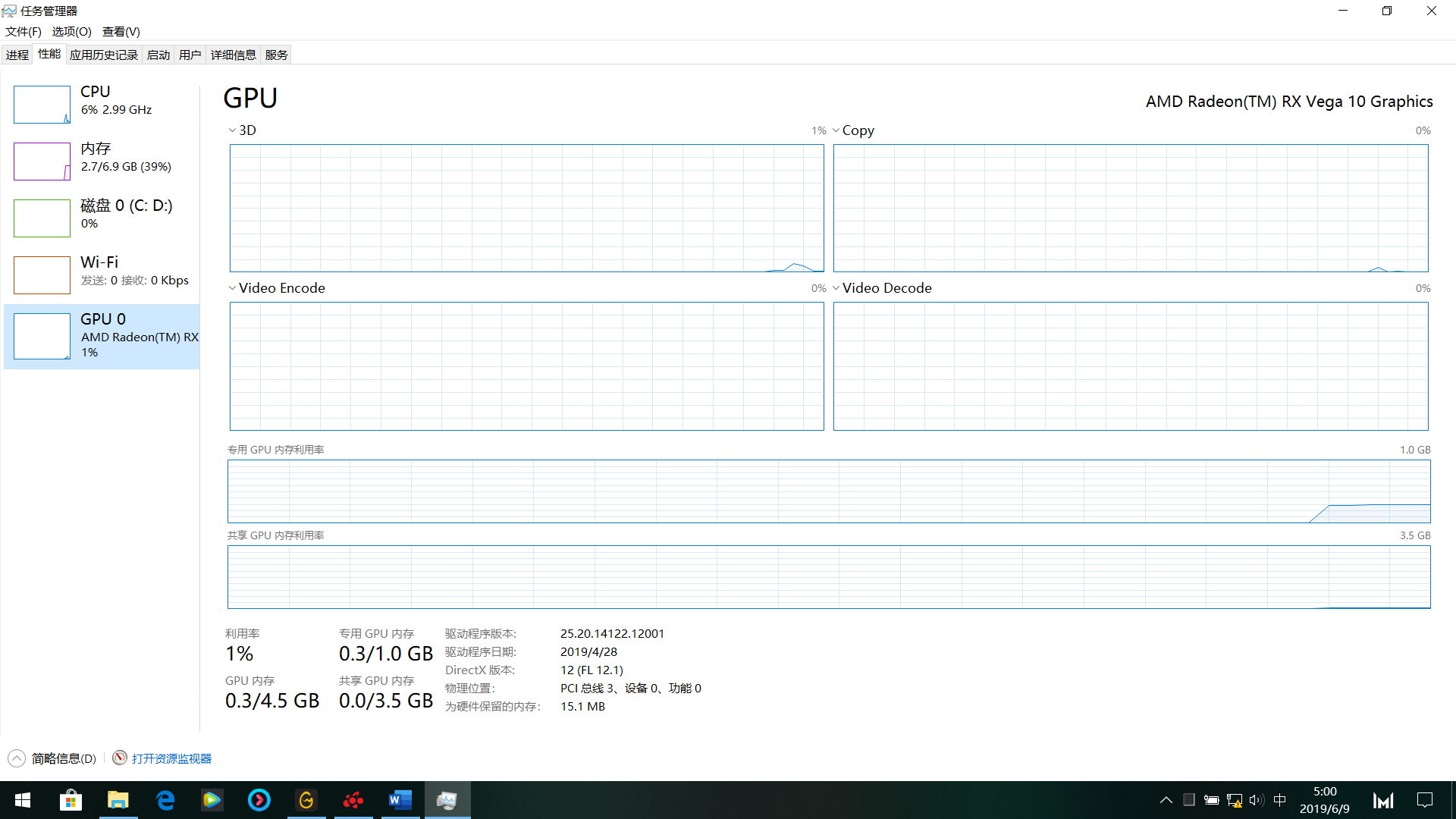Open the 选项(O) menu
Image resolution: width=1456 pixels, height=819 pixels.
click(71, 31)
